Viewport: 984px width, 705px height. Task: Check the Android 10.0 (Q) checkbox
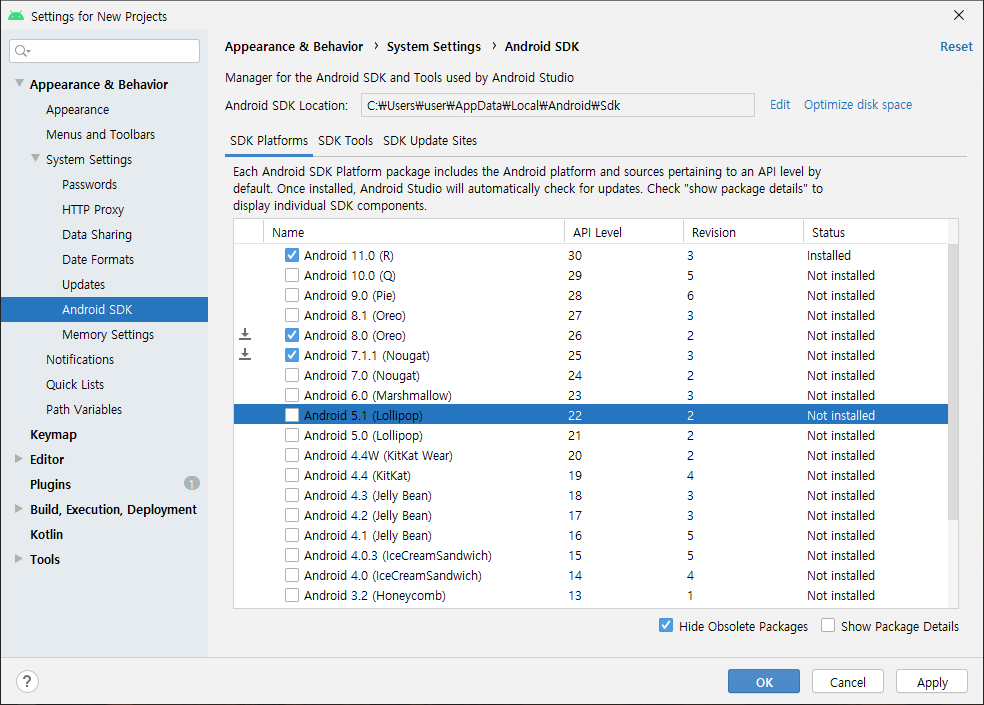[x=292, y=276]
